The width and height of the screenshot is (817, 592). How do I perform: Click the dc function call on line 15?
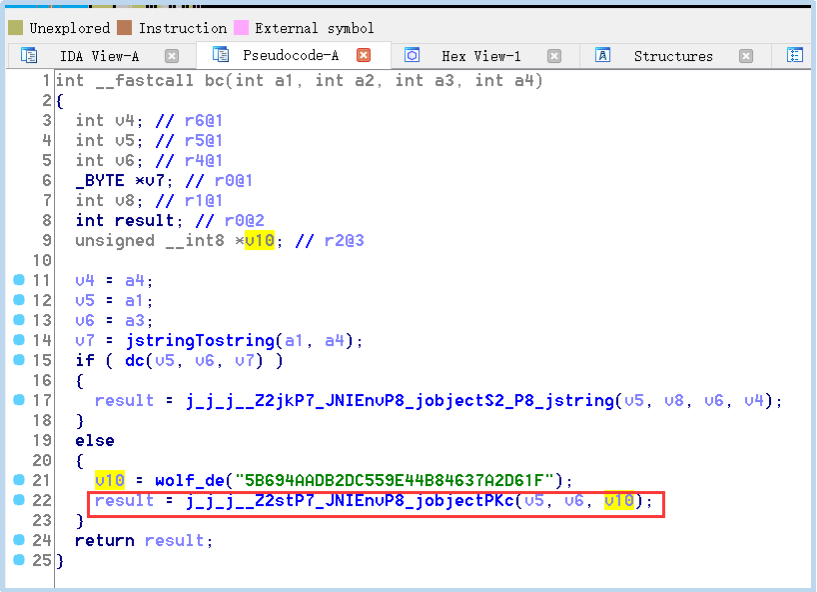[x=135, y=361]
